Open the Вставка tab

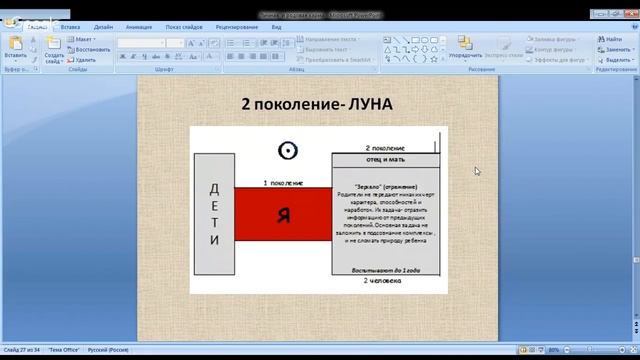click(70, 27)
